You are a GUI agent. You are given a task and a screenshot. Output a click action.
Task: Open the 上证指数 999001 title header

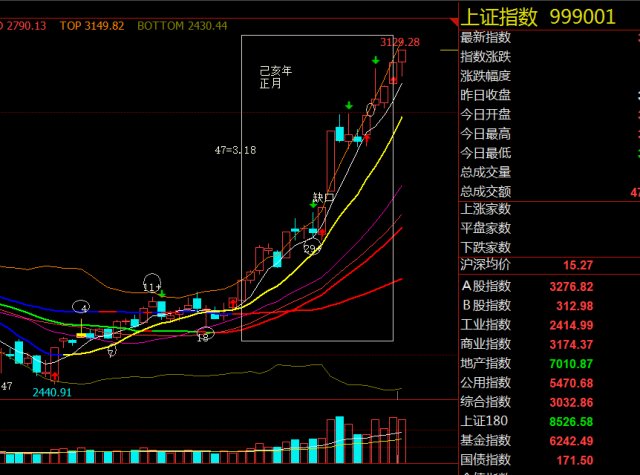pos(548,16)
